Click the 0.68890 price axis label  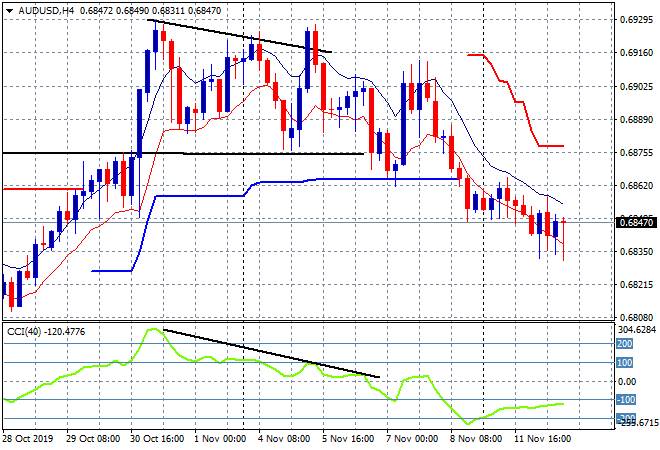coord(637,120)
